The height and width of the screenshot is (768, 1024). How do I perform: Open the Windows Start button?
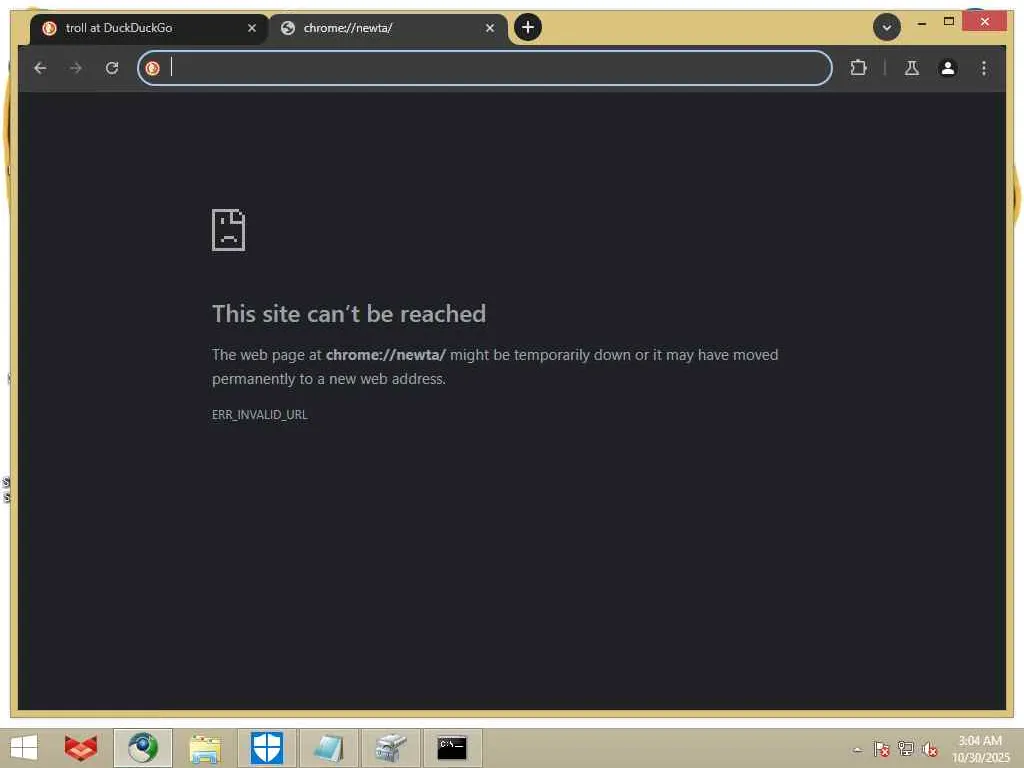(24, 748)
